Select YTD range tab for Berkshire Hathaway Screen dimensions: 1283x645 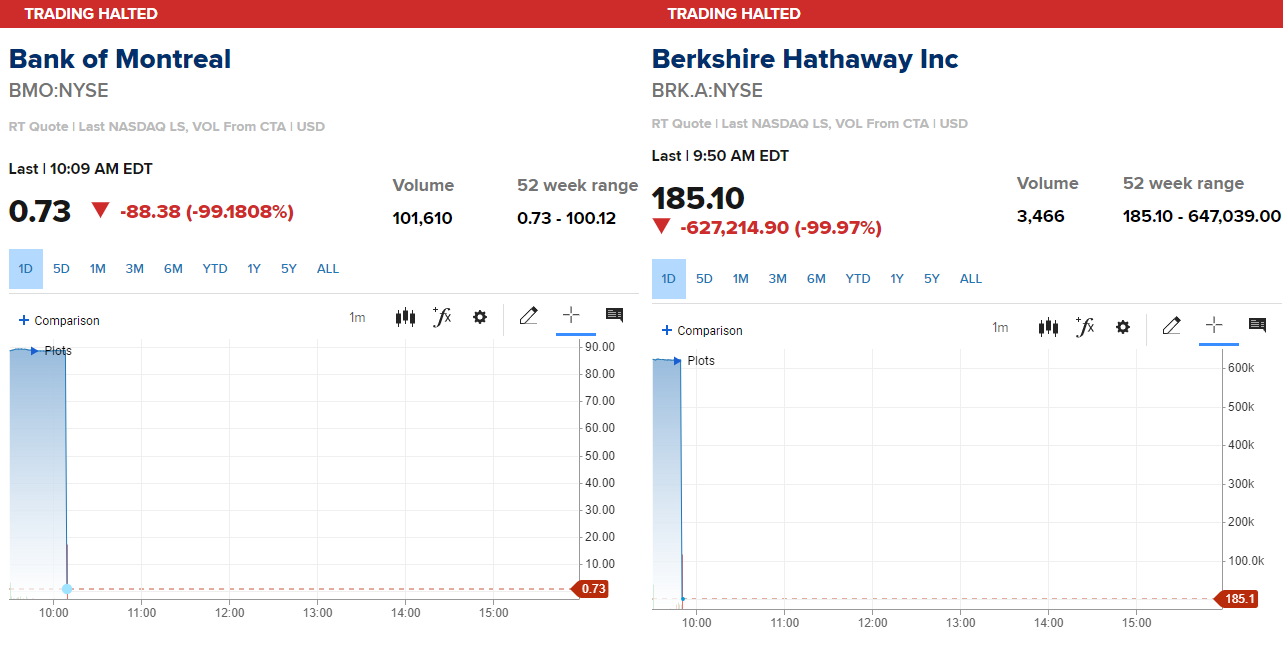tap(858, 279)
